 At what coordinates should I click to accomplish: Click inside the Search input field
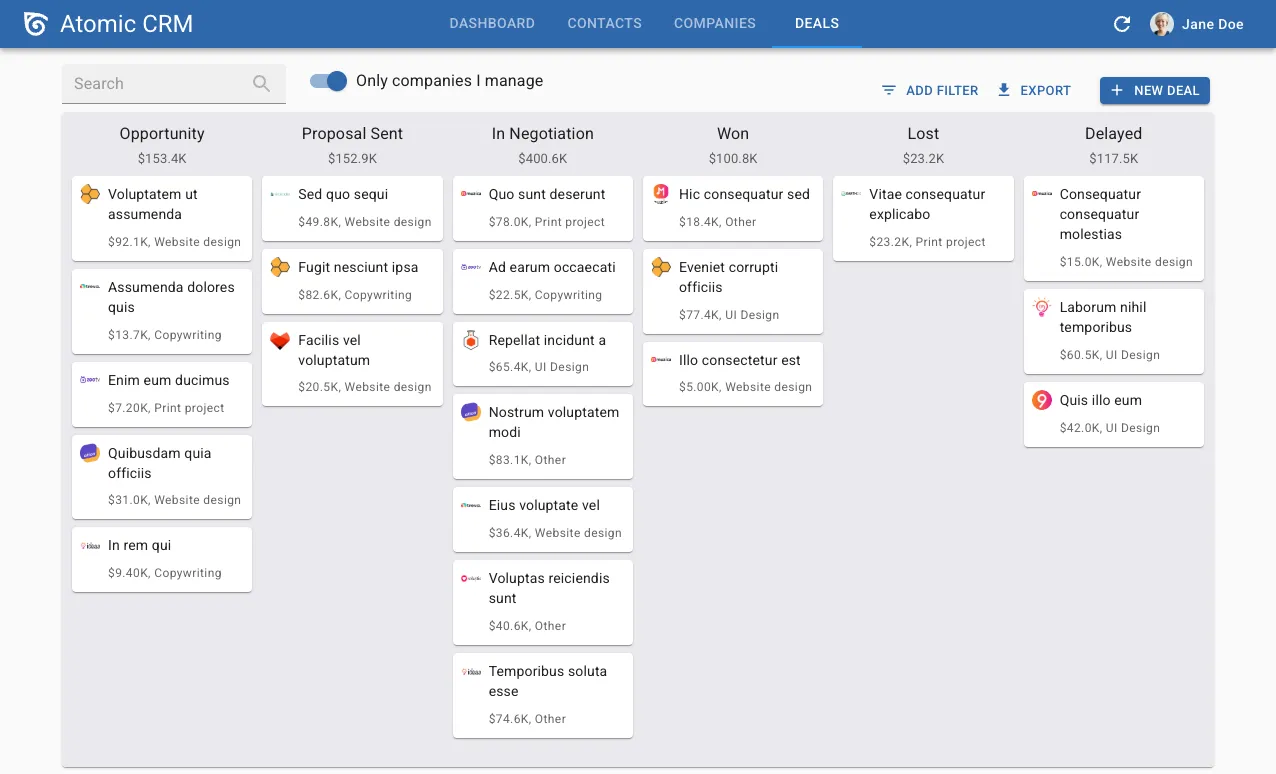(x=150, y=84)
